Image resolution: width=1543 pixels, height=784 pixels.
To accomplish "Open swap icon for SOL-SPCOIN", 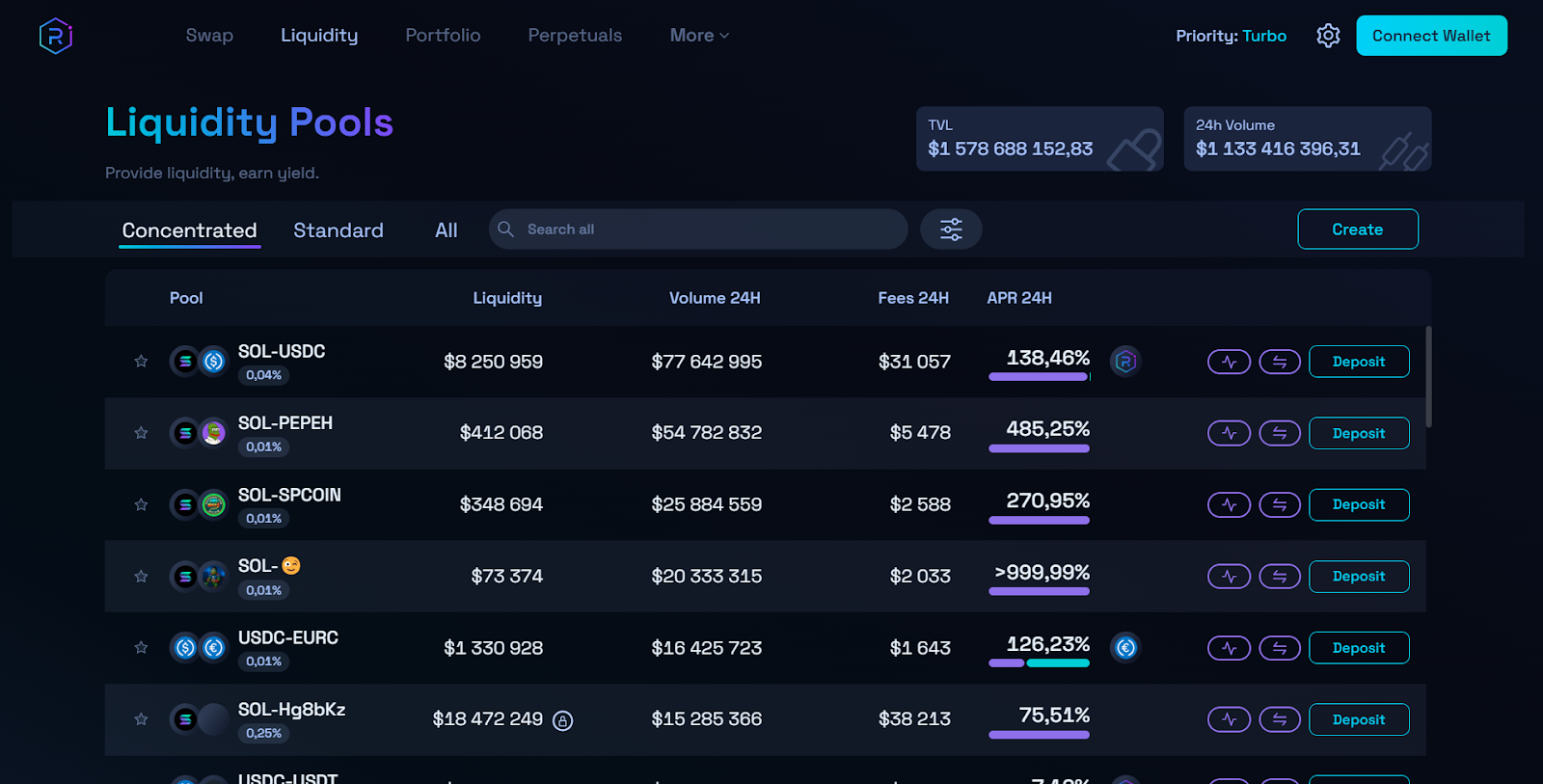I will [1280, 504].
